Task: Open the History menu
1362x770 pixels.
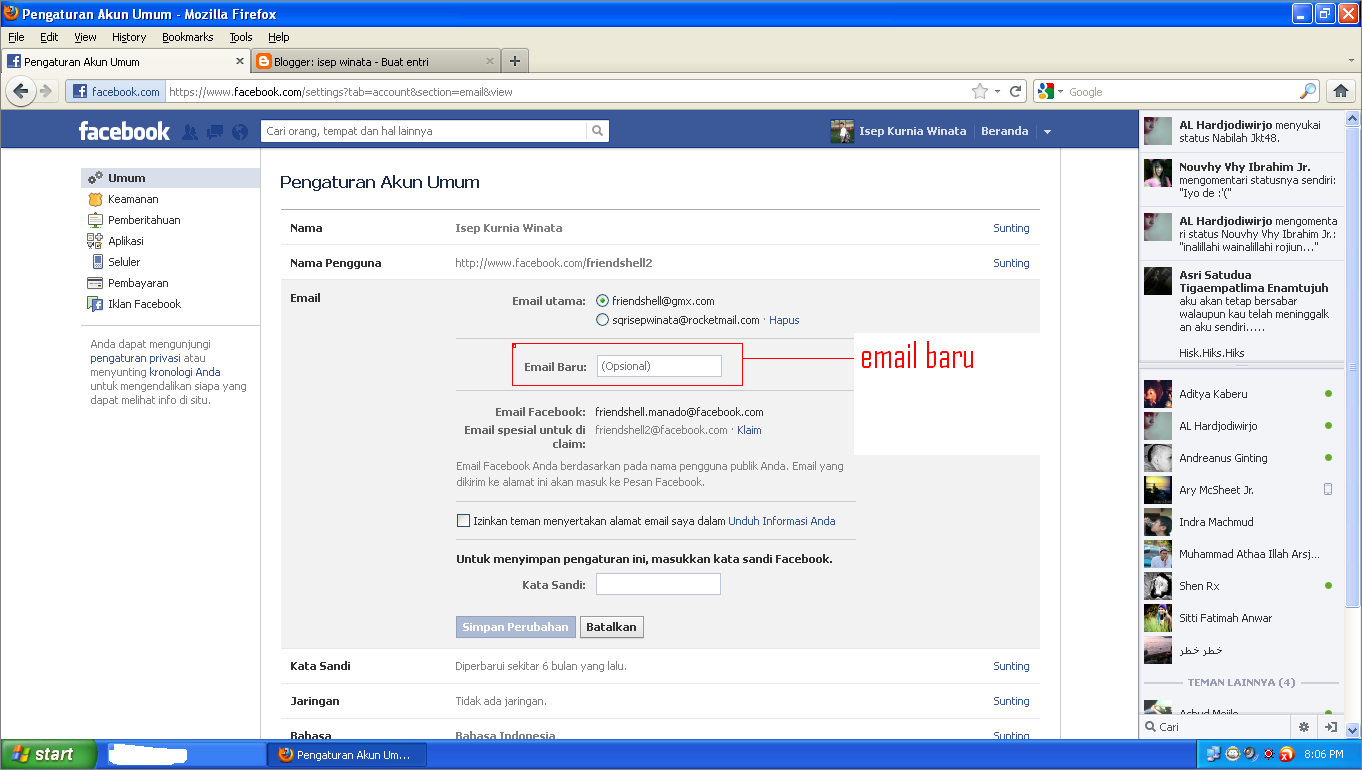Action: (x=129, y=37)
